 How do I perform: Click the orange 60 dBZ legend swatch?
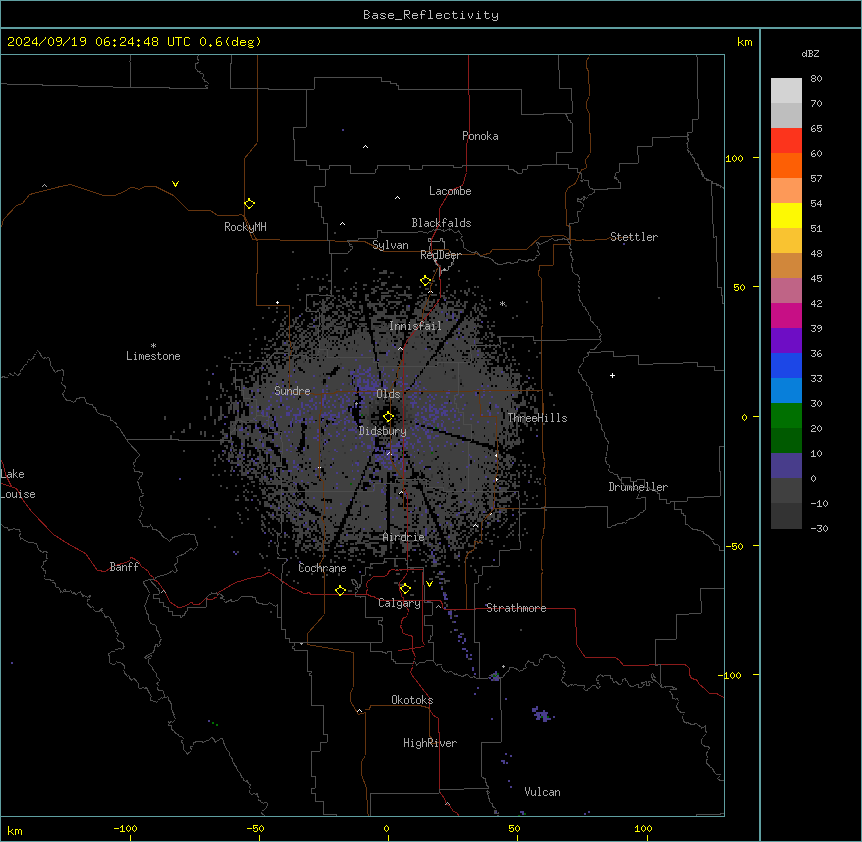click(x=786, y=165)
